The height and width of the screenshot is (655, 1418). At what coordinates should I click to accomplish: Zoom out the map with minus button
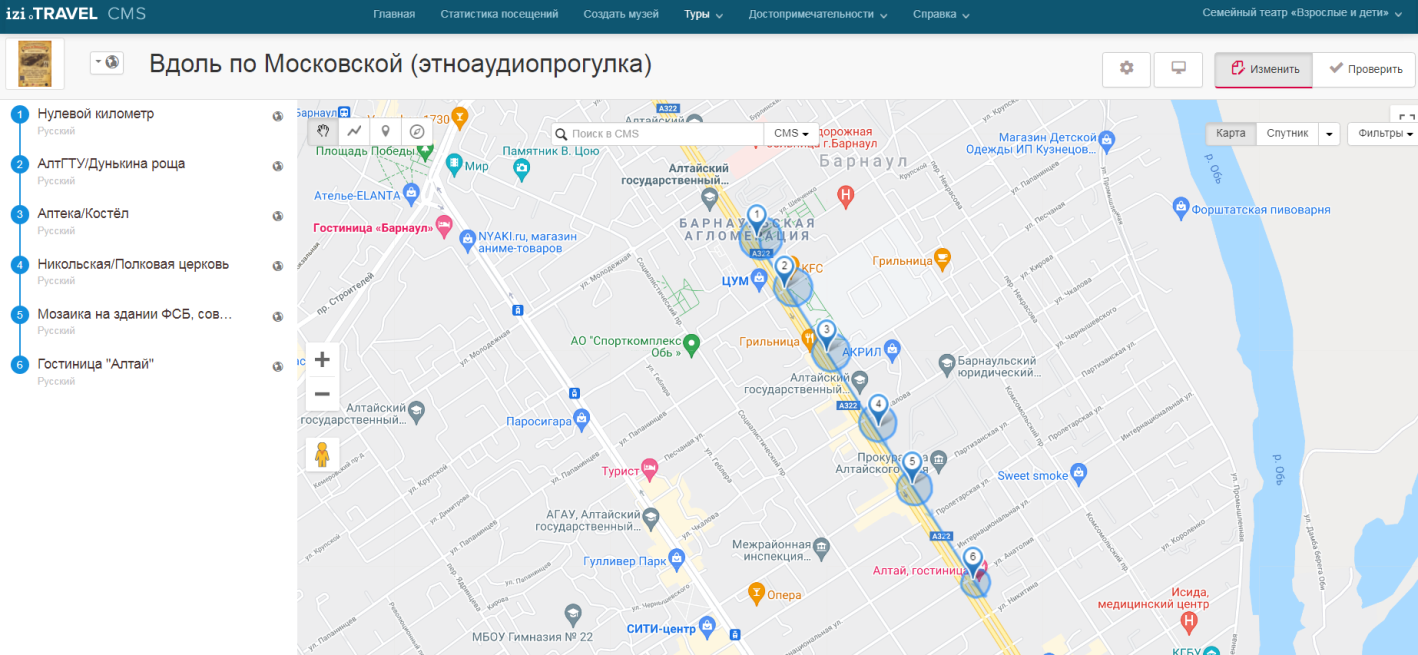click(322, 394)
